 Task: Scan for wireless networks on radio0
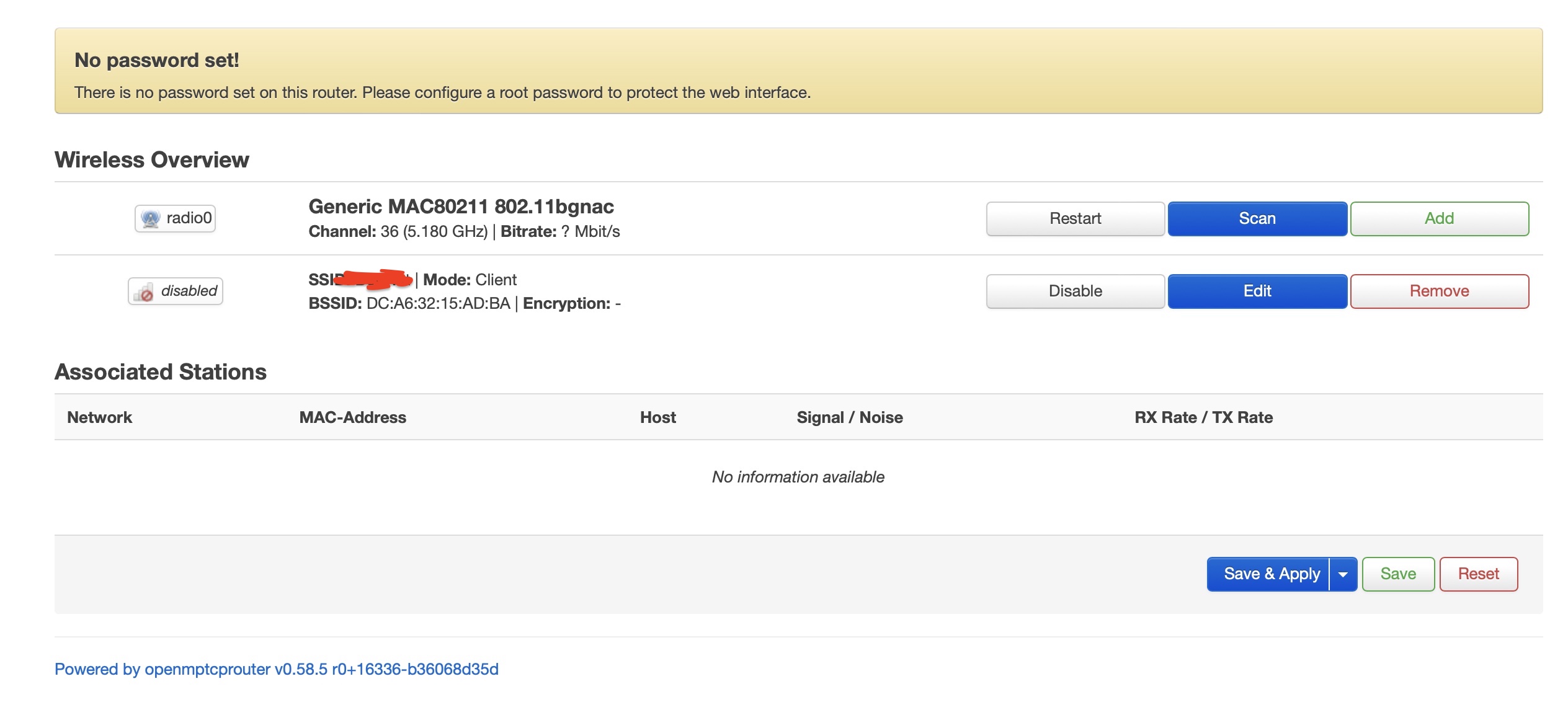coord(1257,218)
